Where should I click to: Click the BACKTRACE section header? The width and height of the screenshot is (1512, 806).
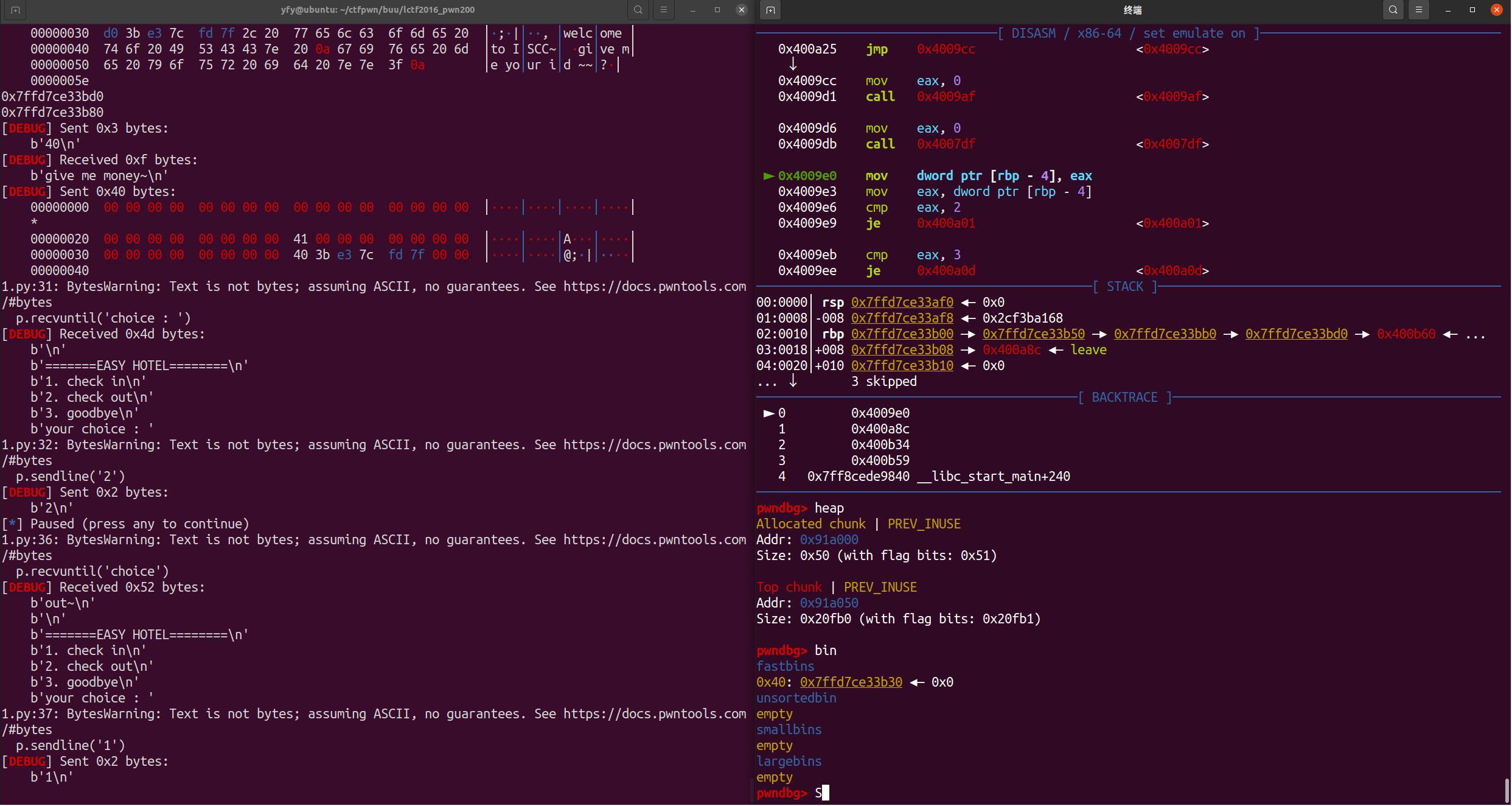point(1125,398)
